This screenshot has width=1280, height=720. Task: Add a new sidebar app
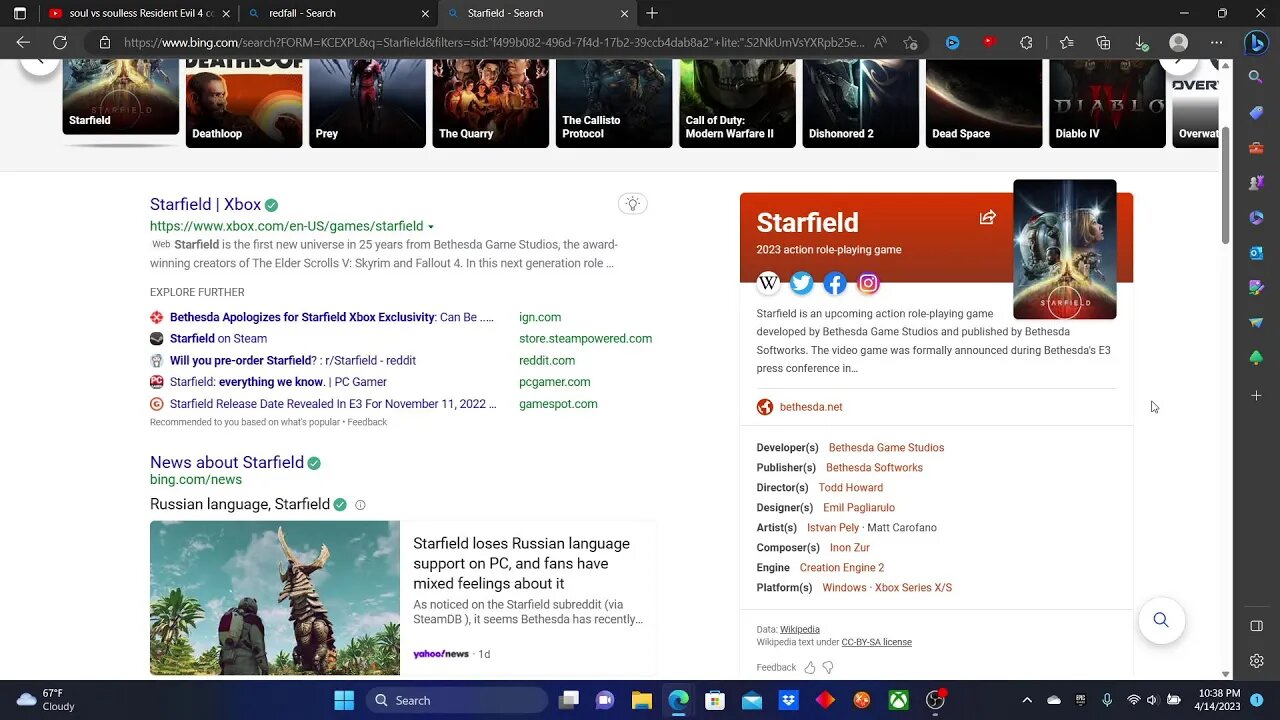(1256, 395)
